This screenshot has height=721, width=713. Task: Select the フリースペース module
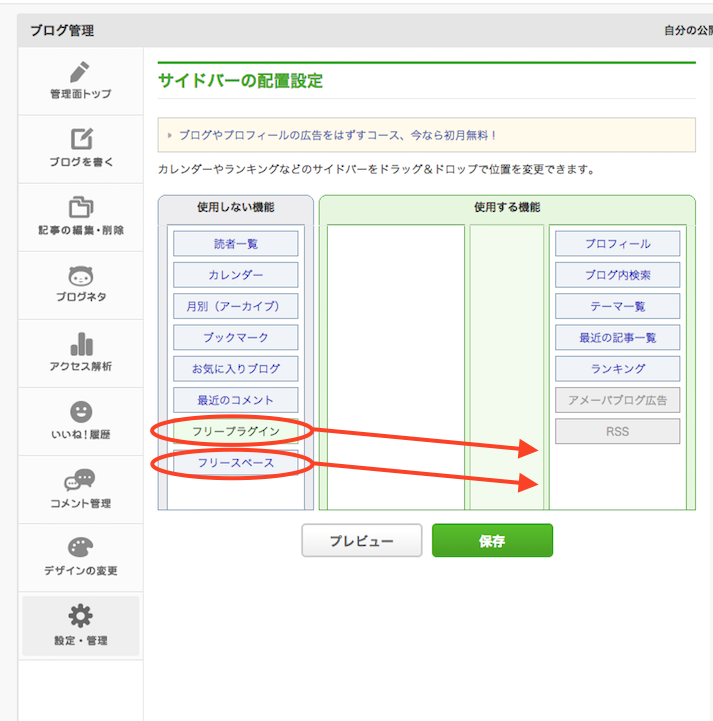click(235, 463)
